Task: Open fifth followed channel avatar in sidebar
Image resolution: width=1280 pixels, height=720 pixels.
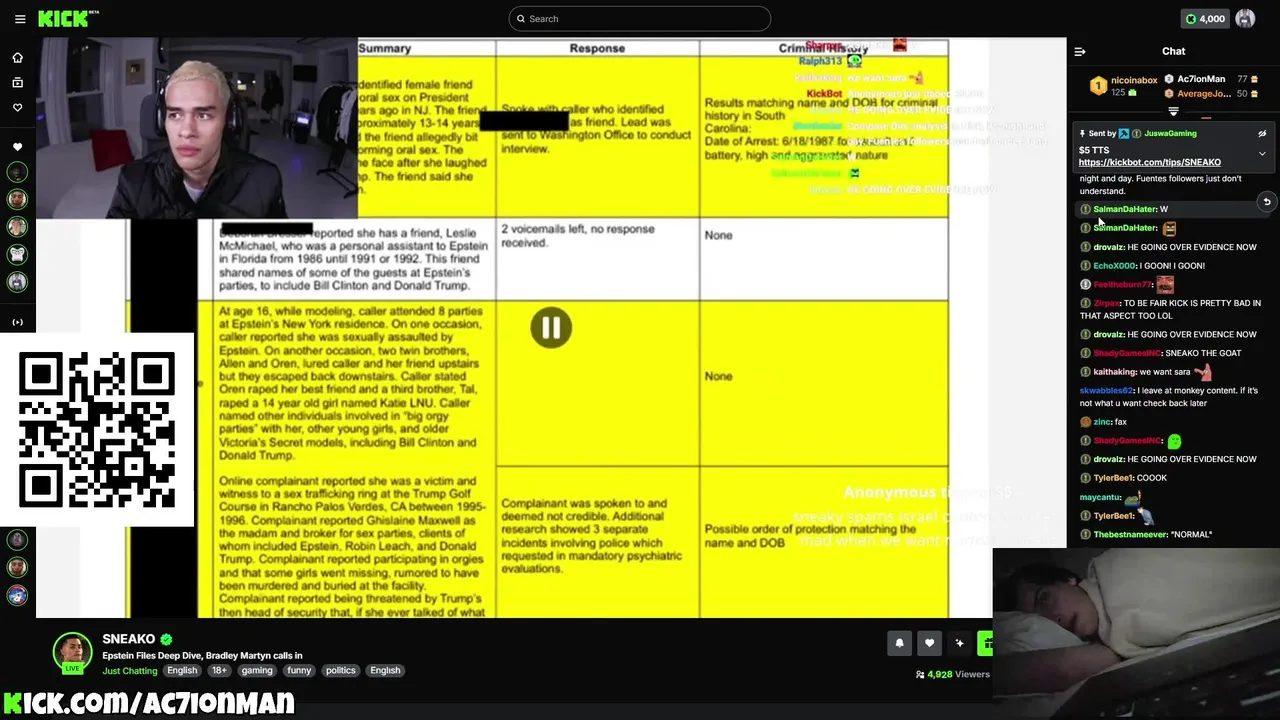Action: pos(17,282)
